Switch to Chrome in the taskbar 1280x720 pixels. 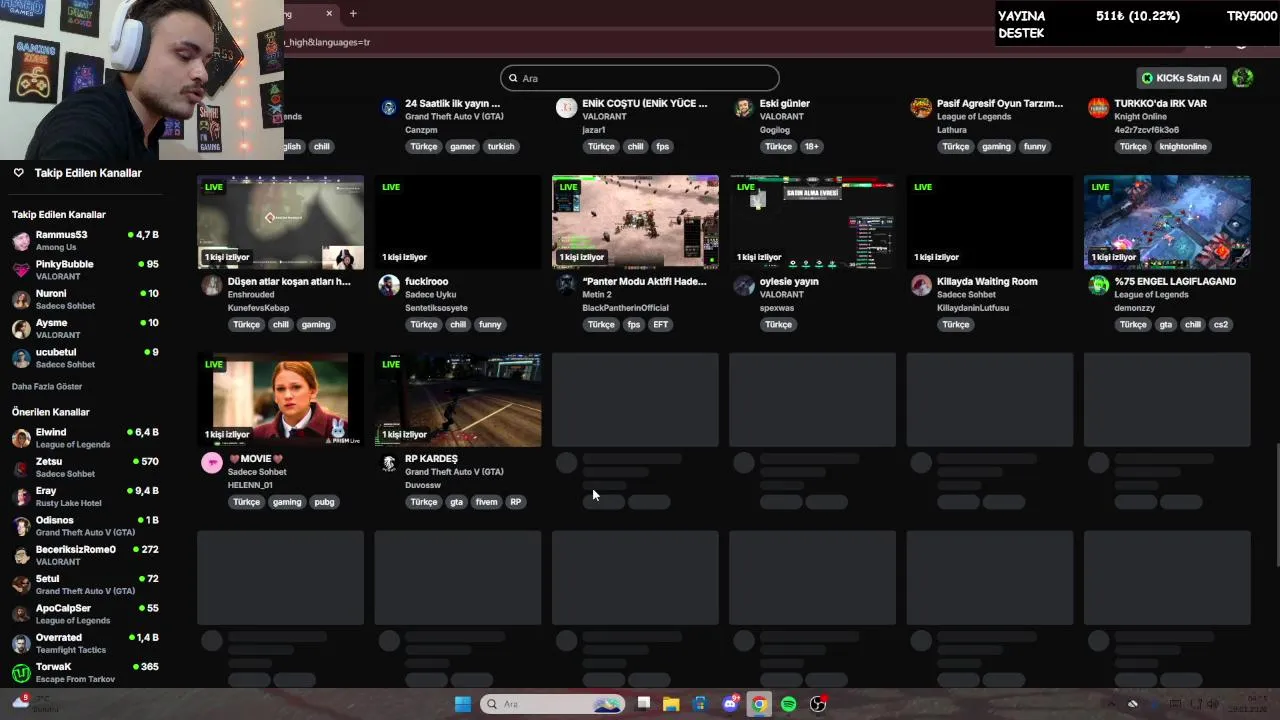coord(759,704)
